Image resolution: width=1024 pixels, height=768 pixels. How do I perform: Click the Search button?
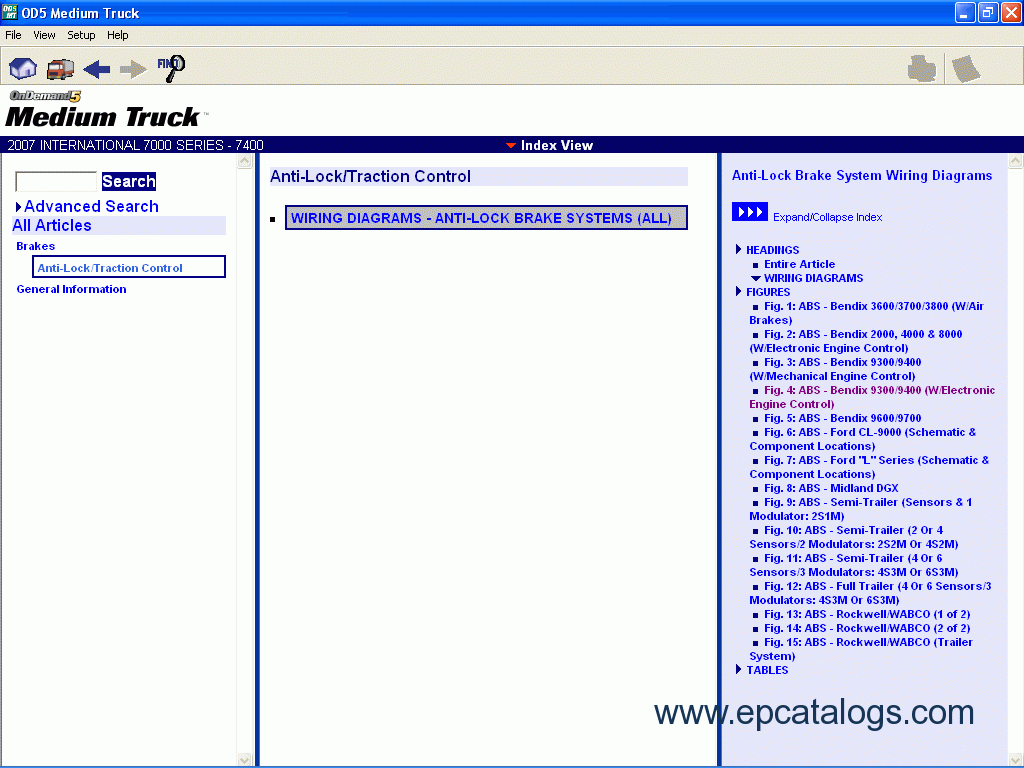128,181
